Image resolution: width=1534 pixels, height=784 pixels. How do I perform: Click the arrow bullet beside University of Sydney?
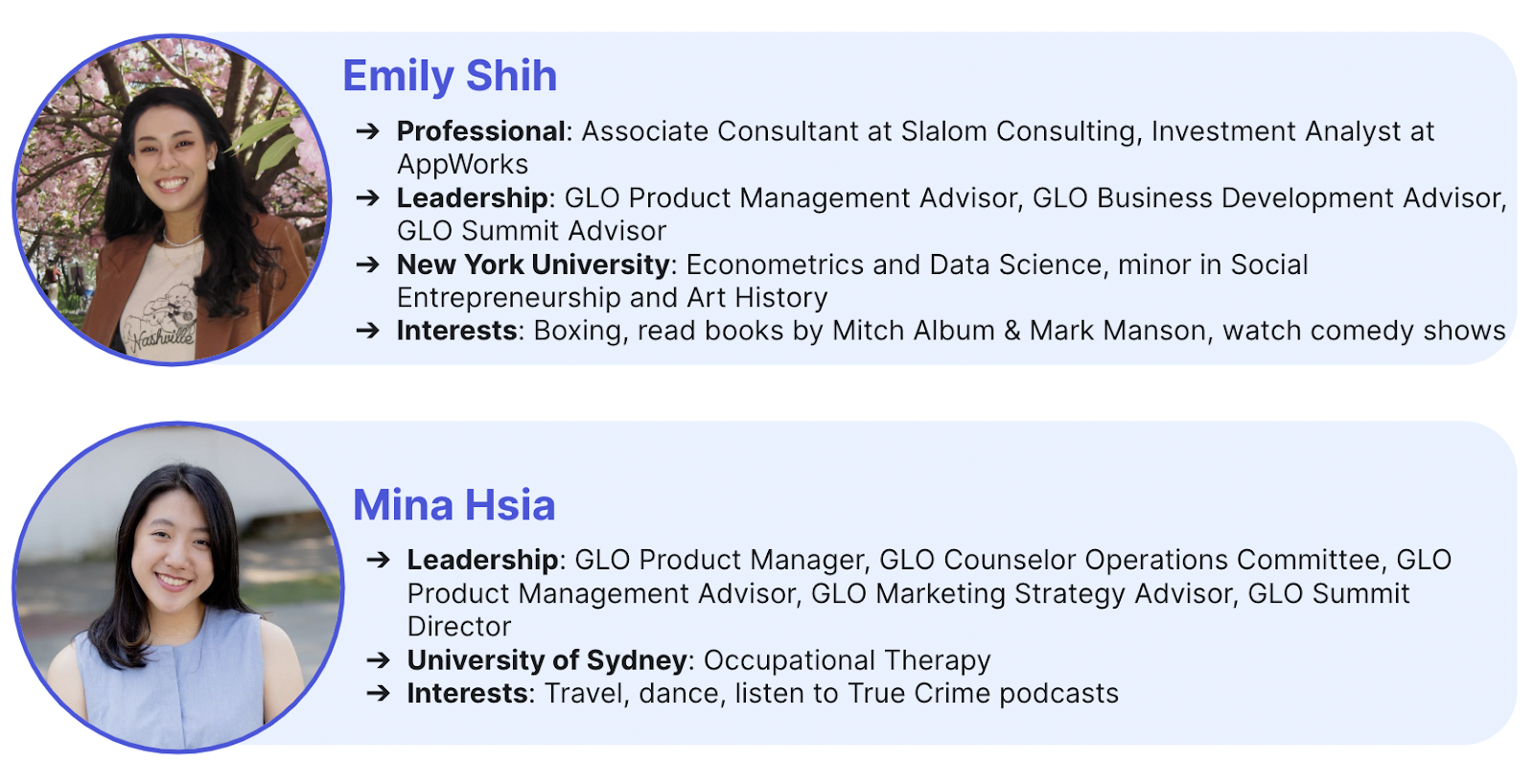(x=379, y=660)
